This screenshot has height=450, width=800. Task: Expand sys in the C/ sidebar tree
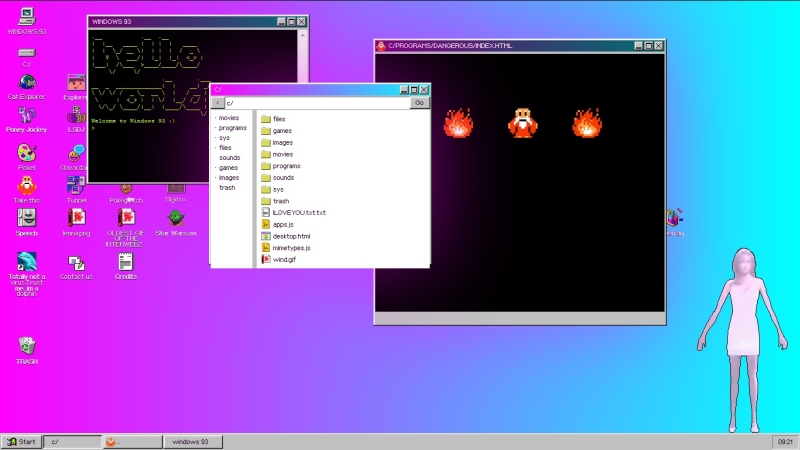click(x=224, y=138)
